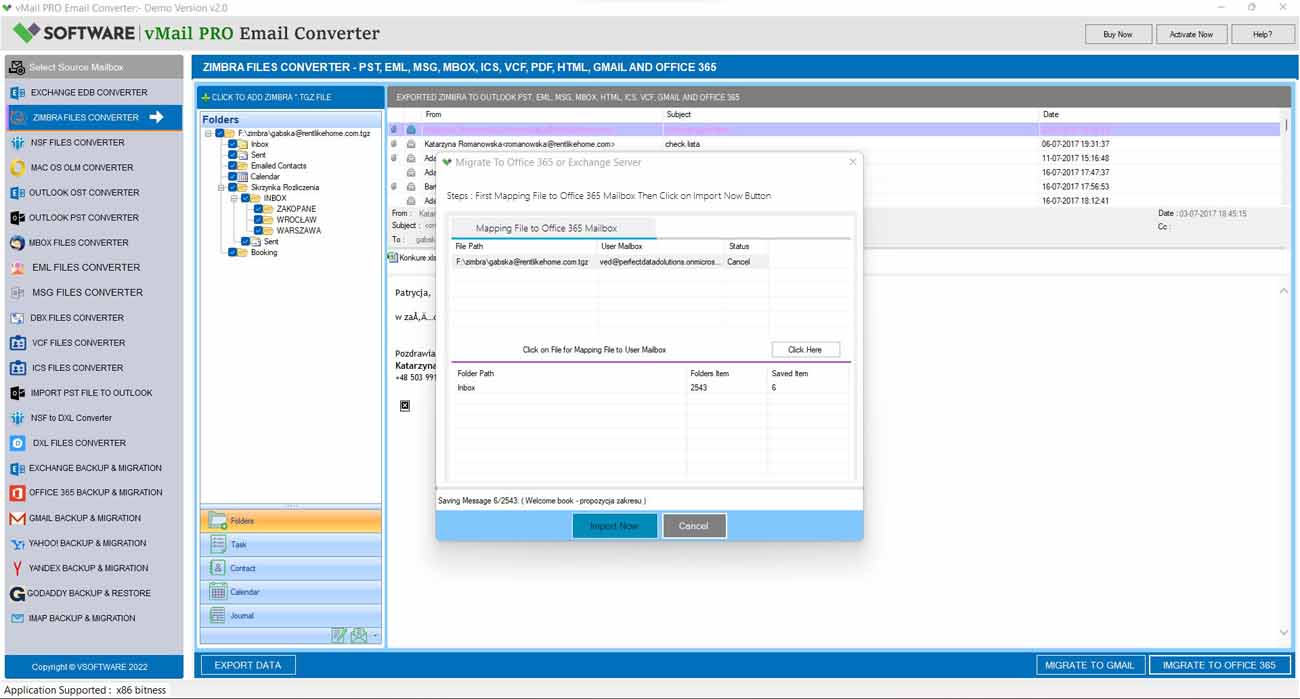Switch to the Task pane tab
Image resolution: width=1300 pixels, height=699 pixels.
click(x=291, y=545)
